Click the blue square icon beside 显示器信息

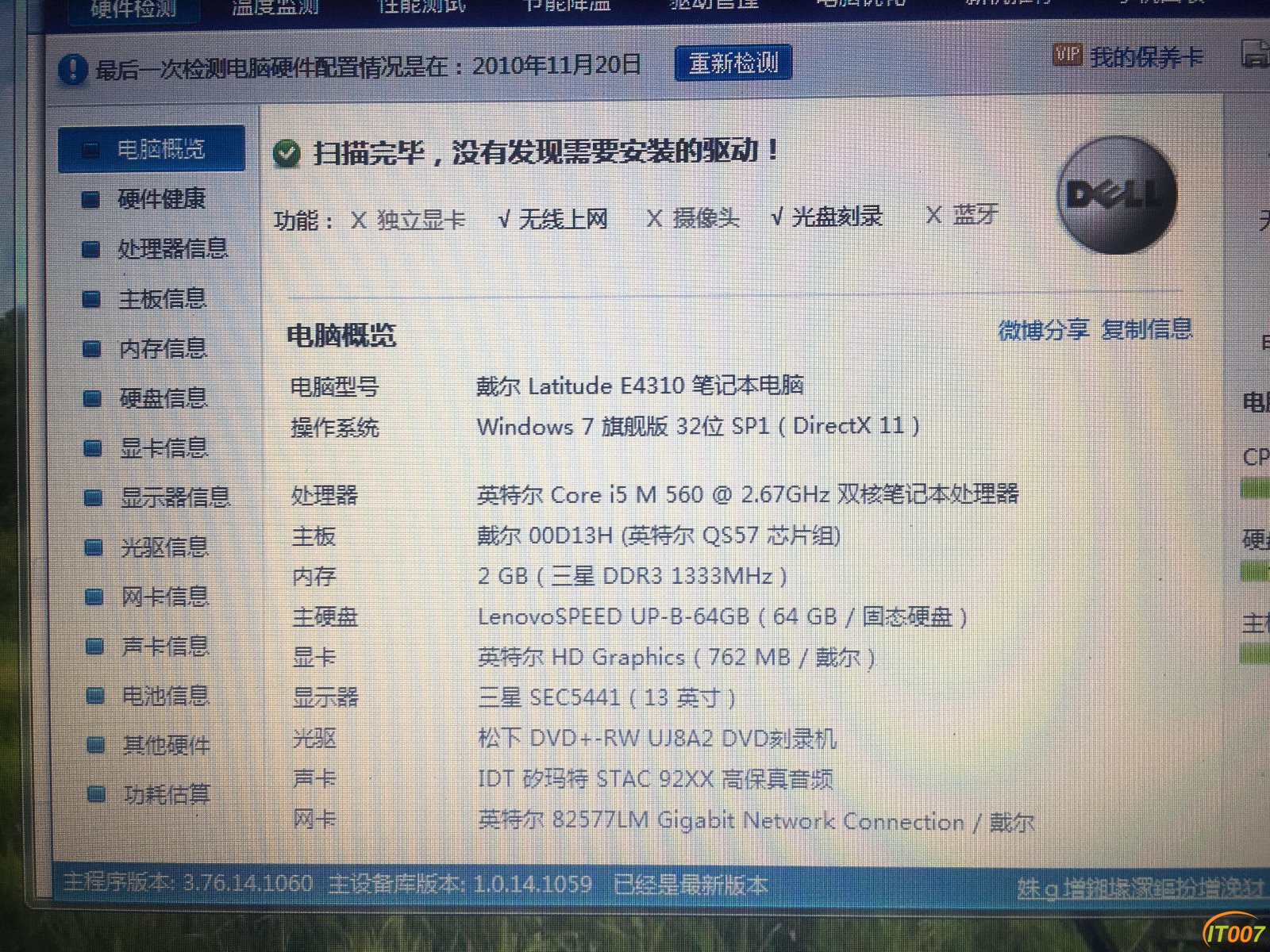click(x=94, y=498)
